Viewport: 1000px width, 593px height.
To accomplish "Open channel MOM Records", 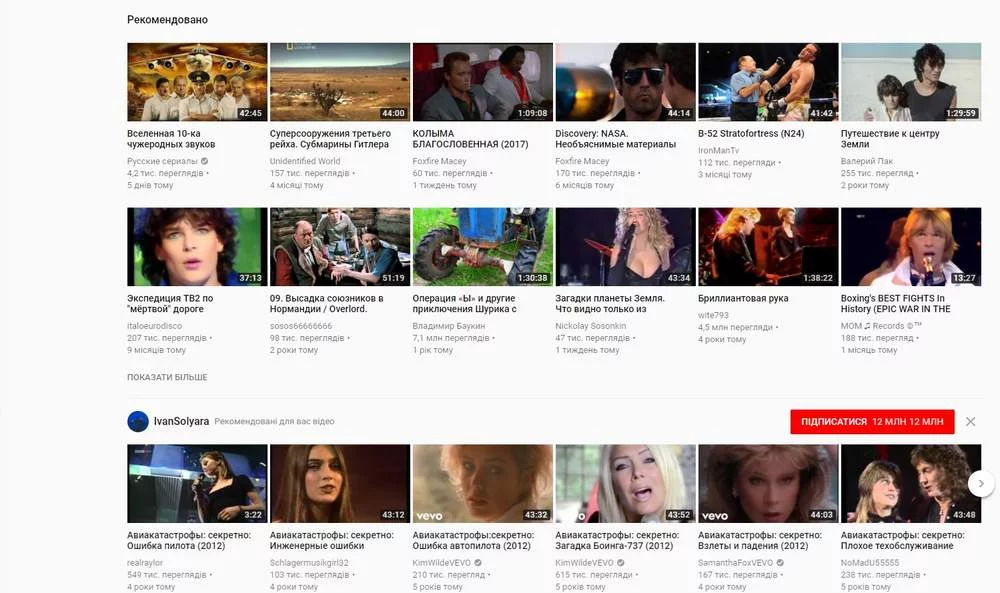I will [881, 326].
